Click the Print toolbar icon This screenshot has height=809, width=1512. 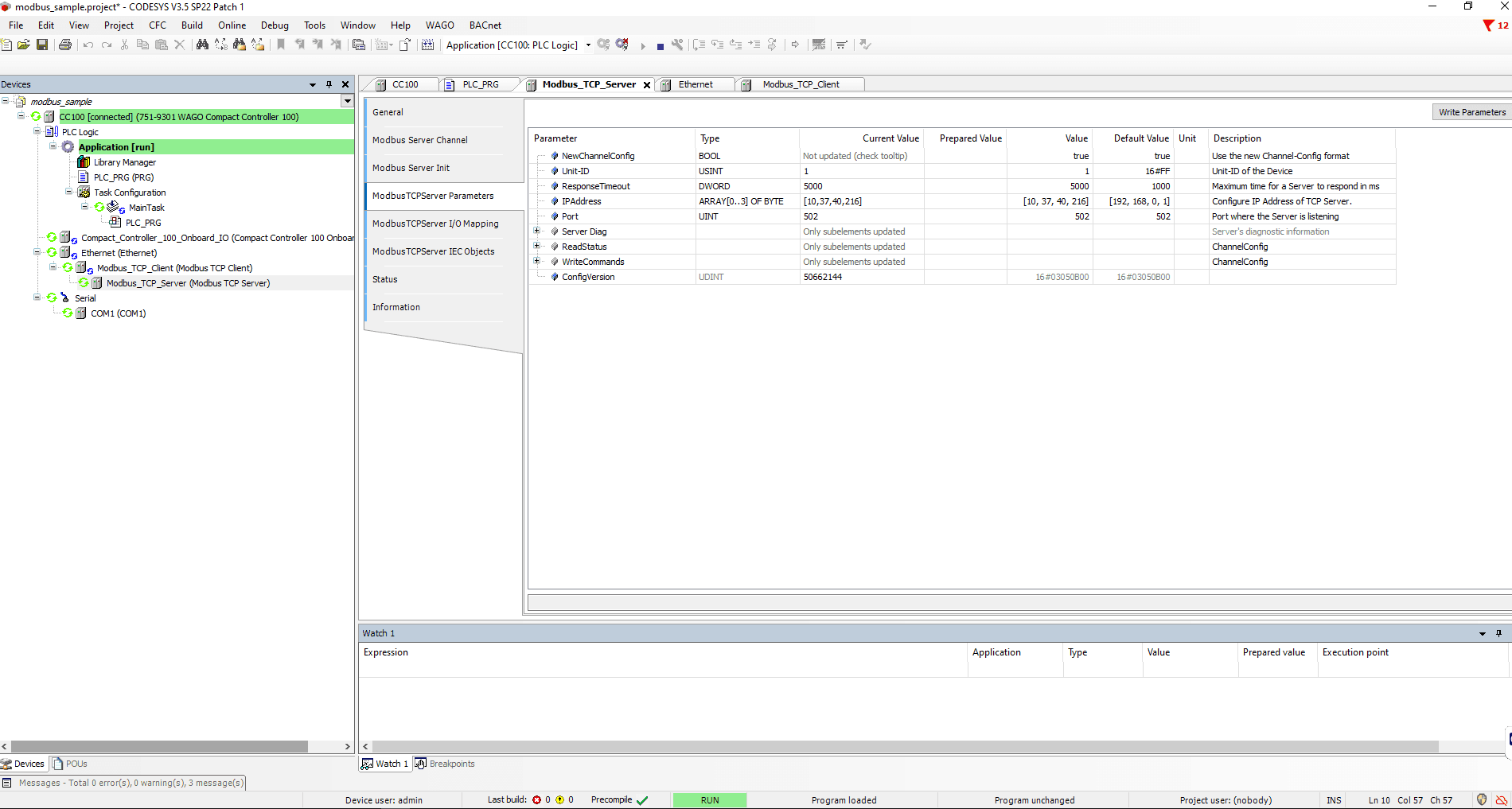(65, 45)
